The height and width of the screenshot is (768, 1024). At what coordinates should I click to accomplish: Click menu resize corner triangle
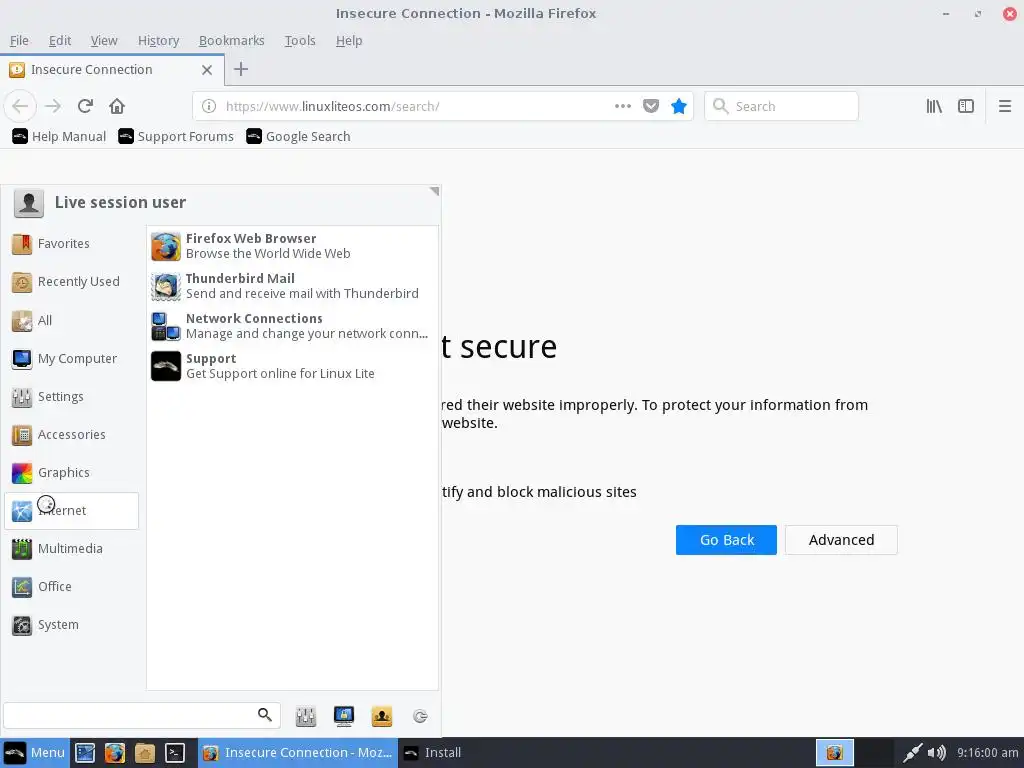[x=434, y=191]
